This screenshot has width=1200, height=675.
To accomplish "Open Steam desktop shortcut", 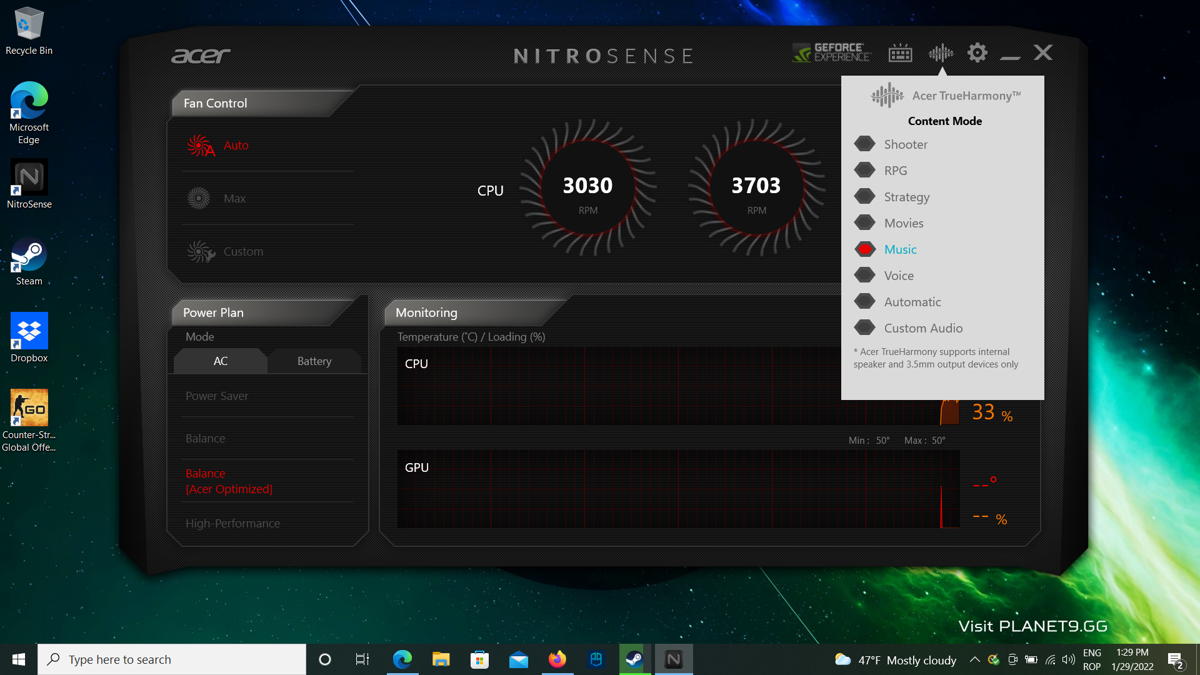I will [x=29, y=262].
